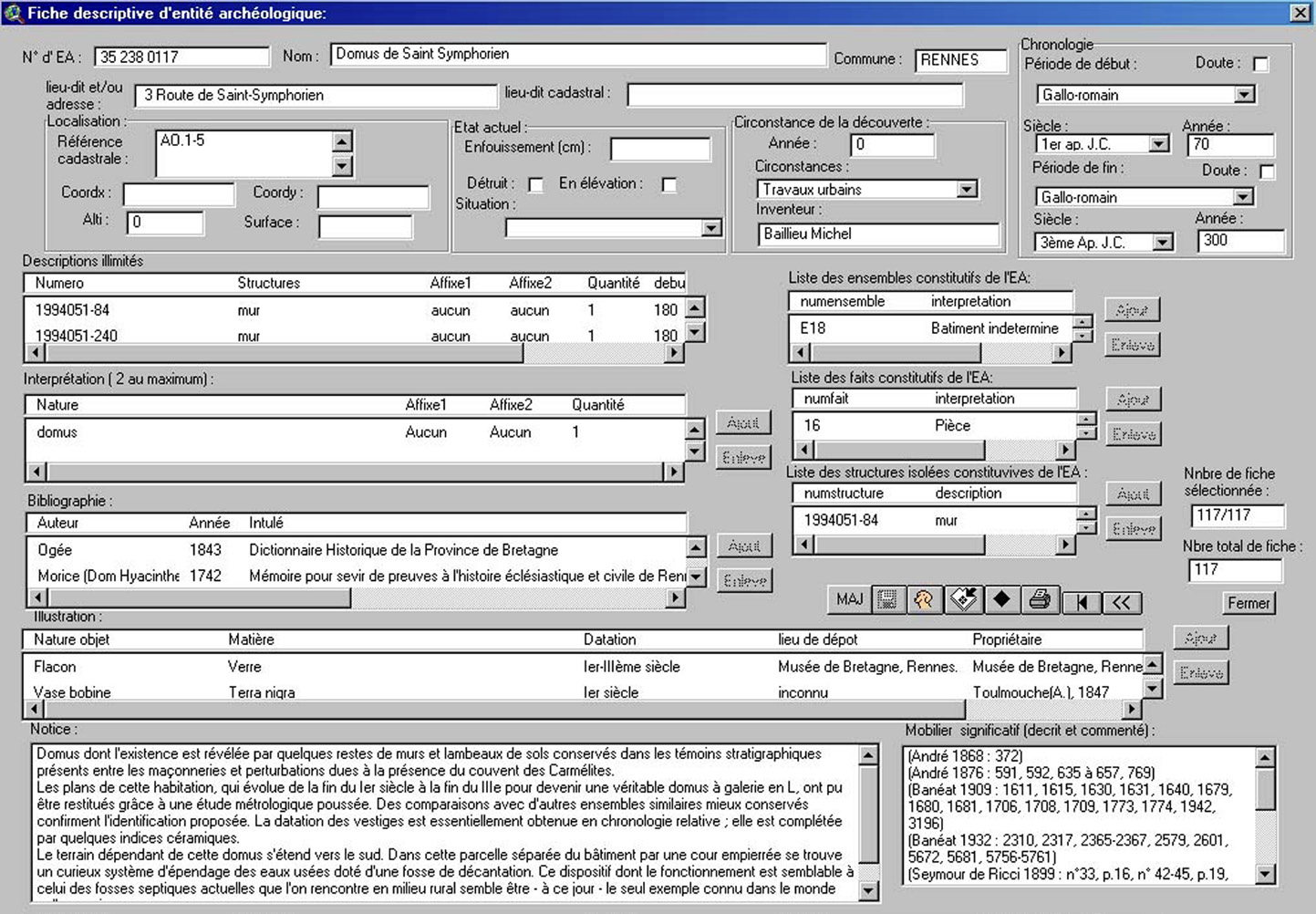Click the Coordx input field

(179, 195)
